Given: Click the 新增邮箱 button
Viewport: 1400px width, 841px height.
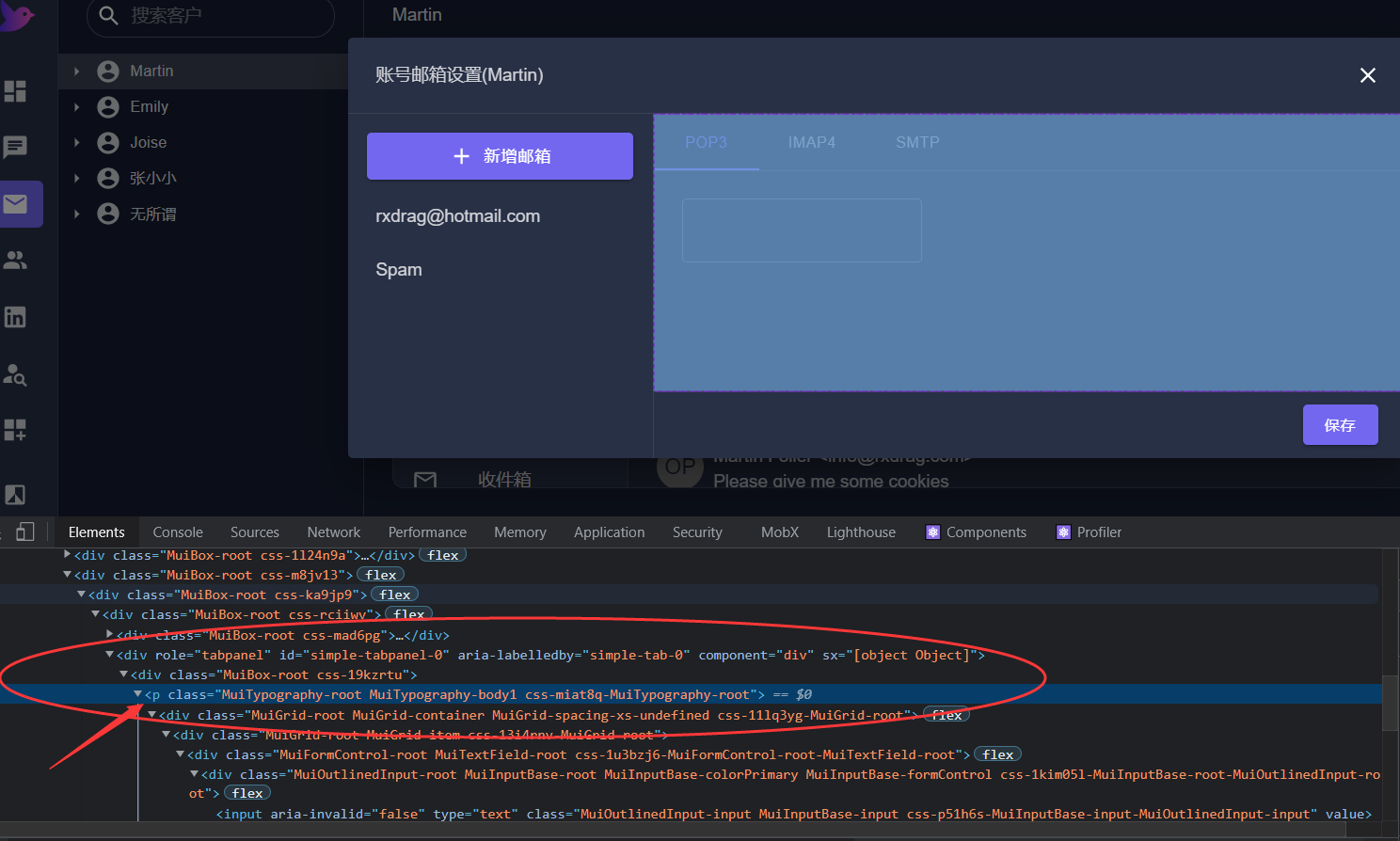Looking at the screenshot, I should click(x=500, y=156).
